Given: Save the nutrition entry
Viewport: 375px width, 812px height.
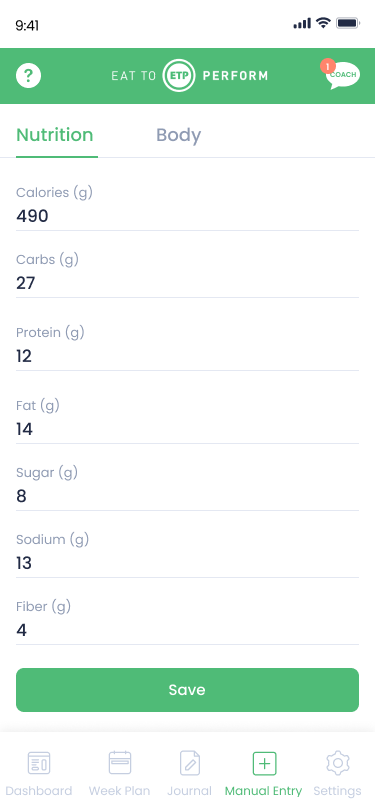Looking at the screenshot, I should [x=188, y=690].
